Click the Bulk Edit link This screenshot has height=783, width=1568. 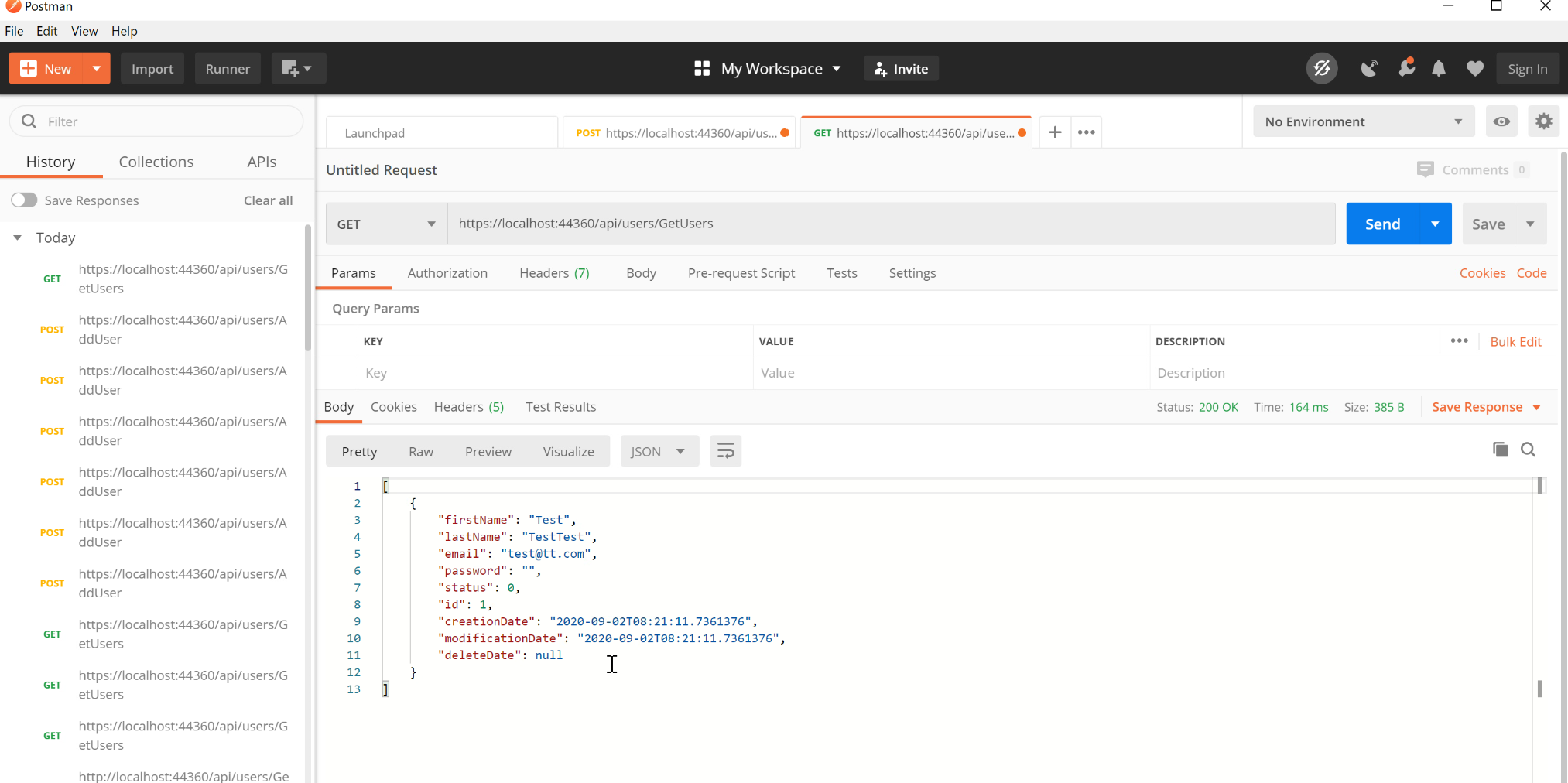coord(1515,341)
